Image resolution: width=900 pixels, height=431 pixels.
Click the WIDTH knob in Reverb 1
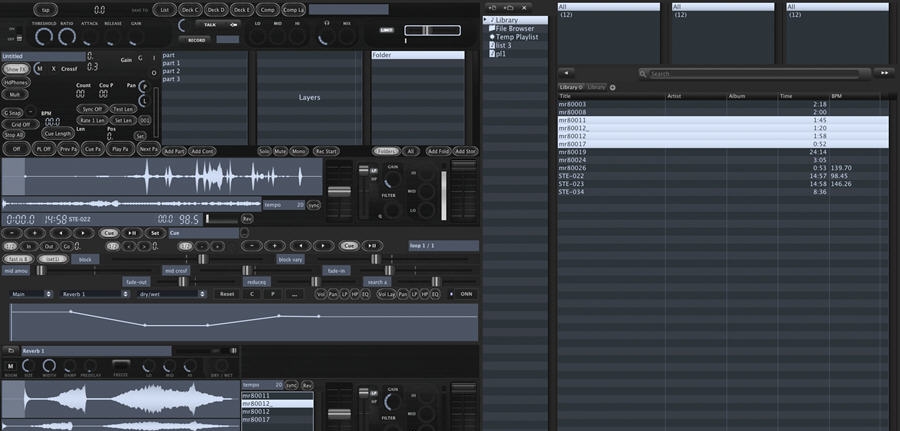pyautogui.click(x=49, y=366)
